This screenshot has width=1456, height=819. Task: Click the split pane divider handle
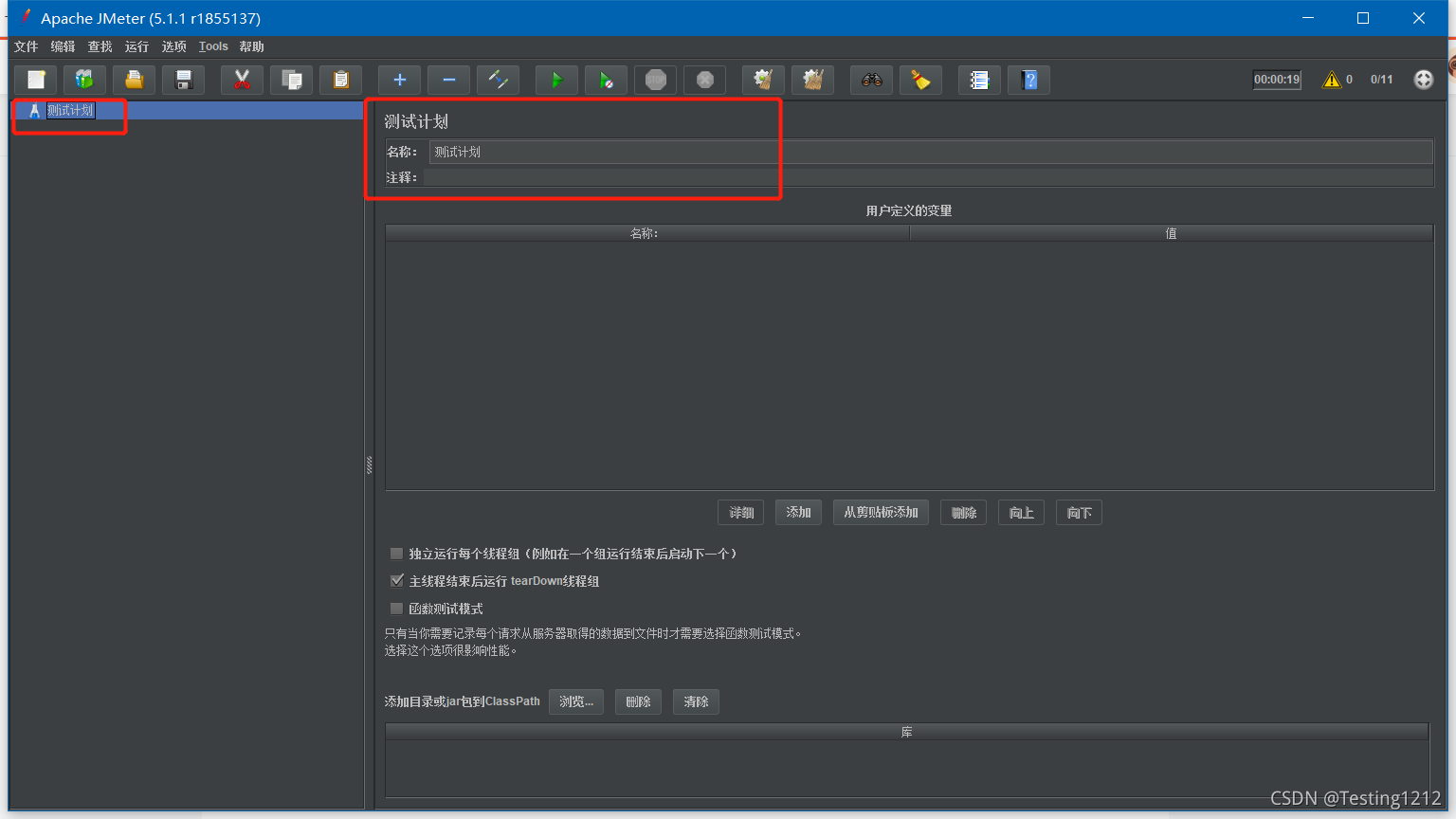pyautogui.click(x=369, y=464)
